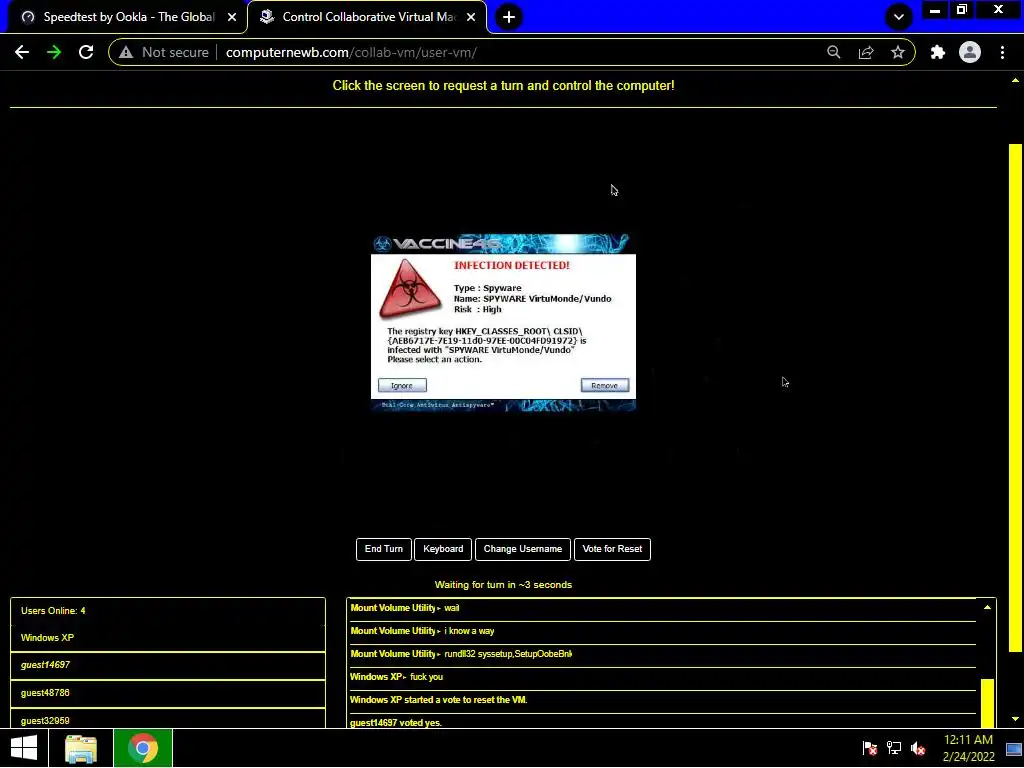The height and width of the screenshot is (768, 1024).
Task: Click the VACCINE45 dialog title banner
Action: pyautogui.click(x=502, y=244)
